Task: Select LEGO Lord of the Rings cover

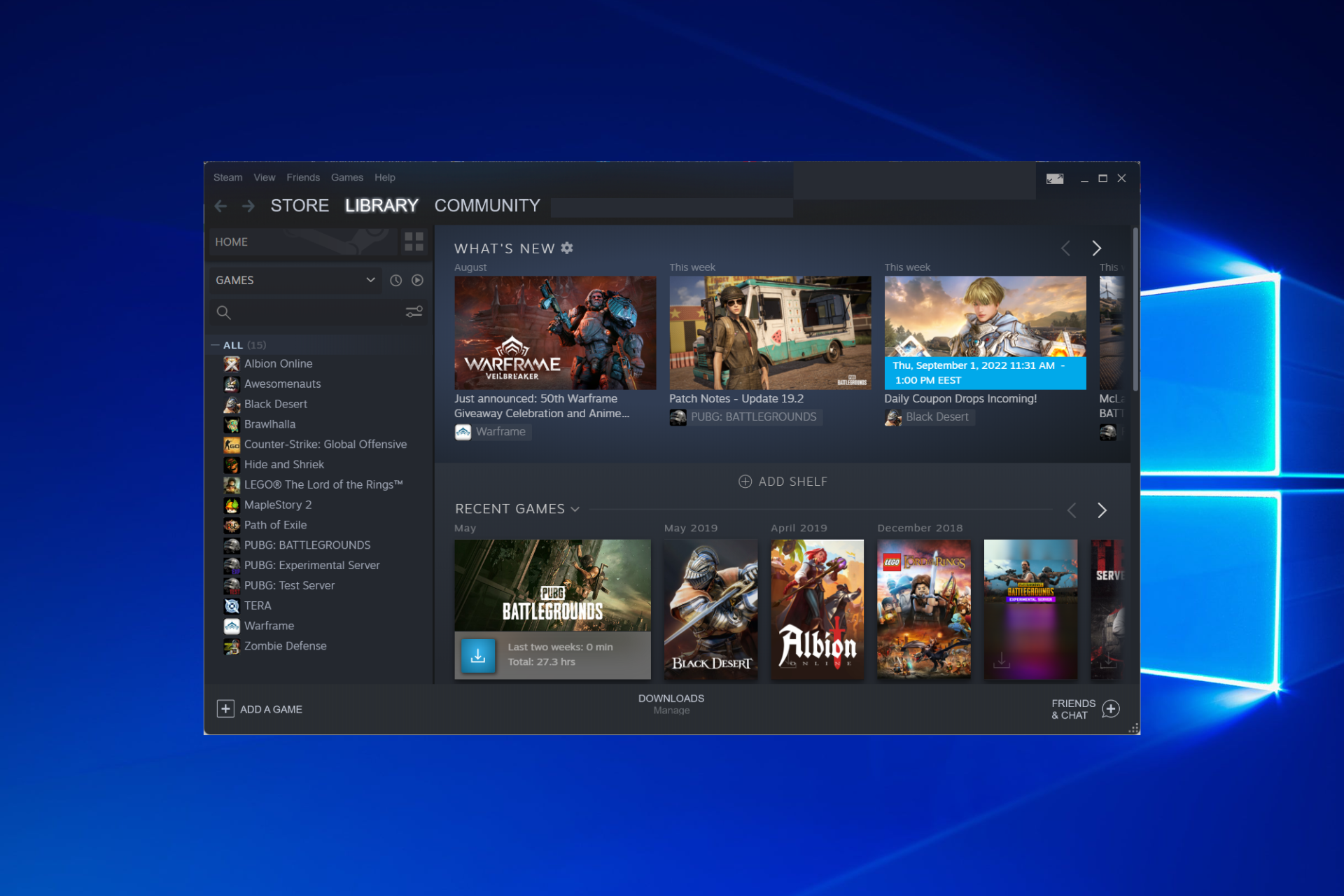Action: pyautogui.click(x=924, y=609)
